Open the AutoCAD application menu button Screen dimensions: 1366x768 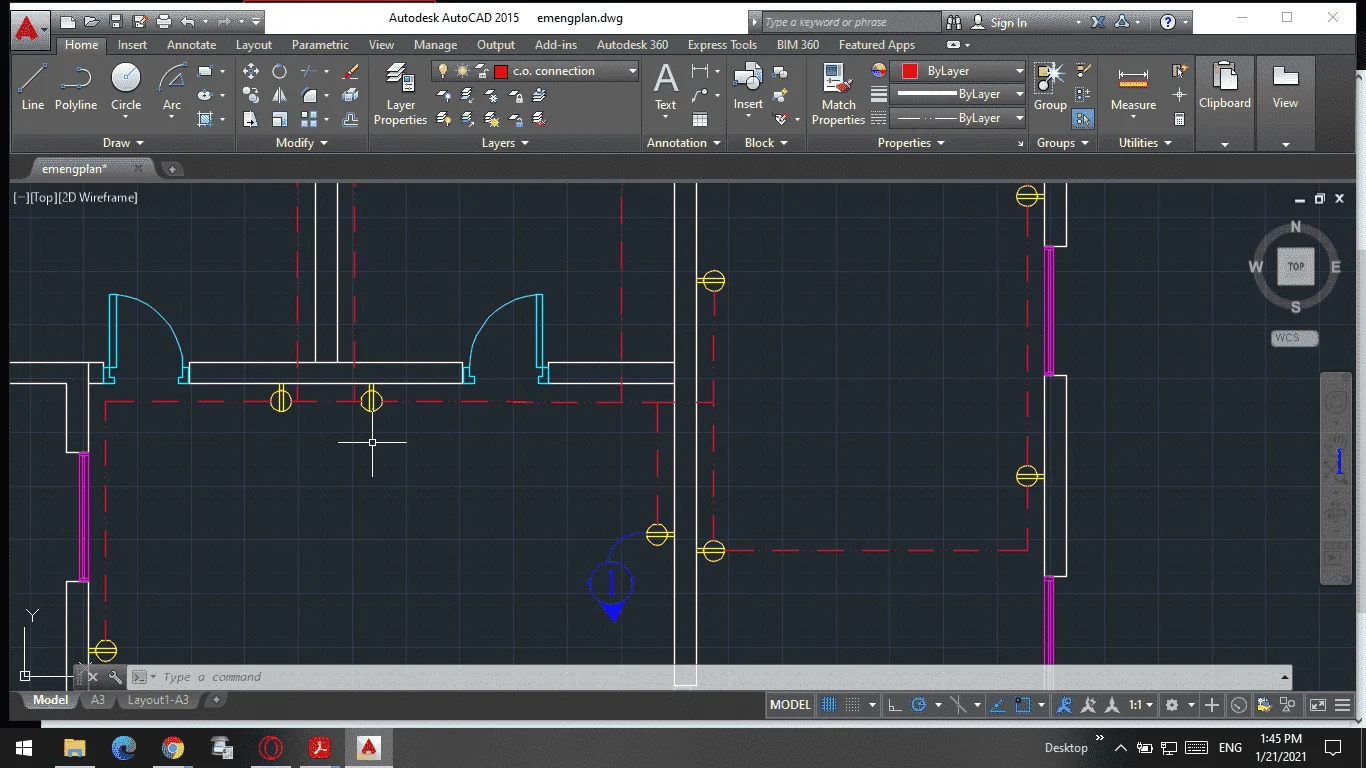29,29
